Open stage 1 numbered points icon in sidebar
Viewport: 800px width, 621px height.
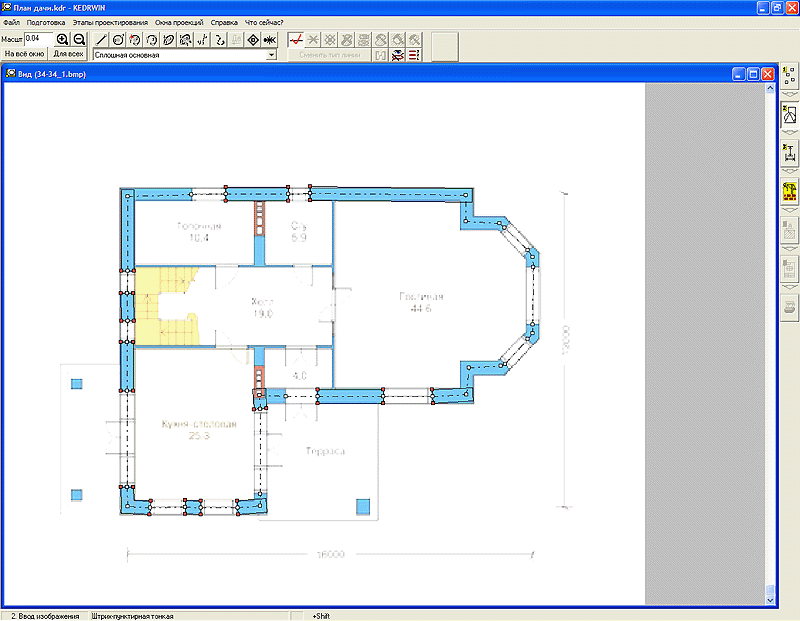coord(789,76)
